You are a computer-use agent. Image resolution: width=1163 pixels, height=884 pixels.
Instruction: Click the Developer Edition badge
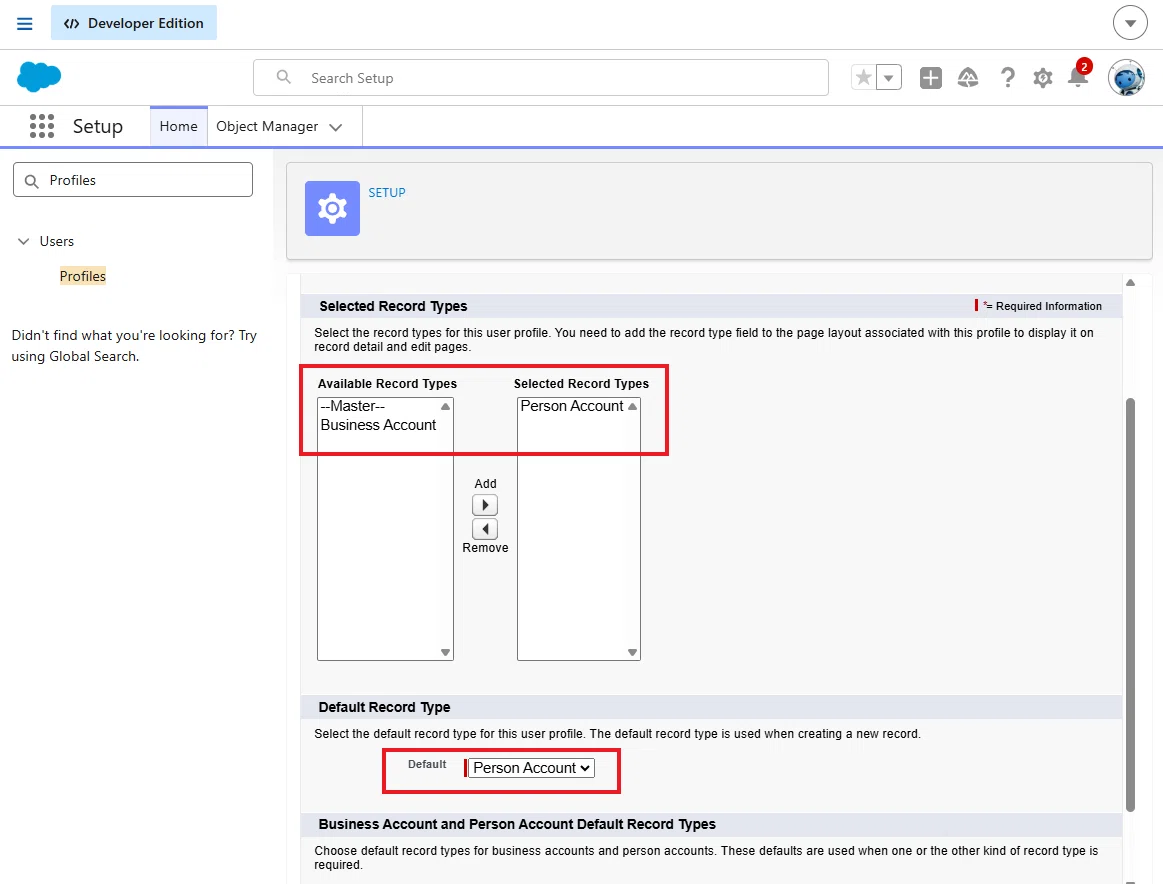click(134, 23)
